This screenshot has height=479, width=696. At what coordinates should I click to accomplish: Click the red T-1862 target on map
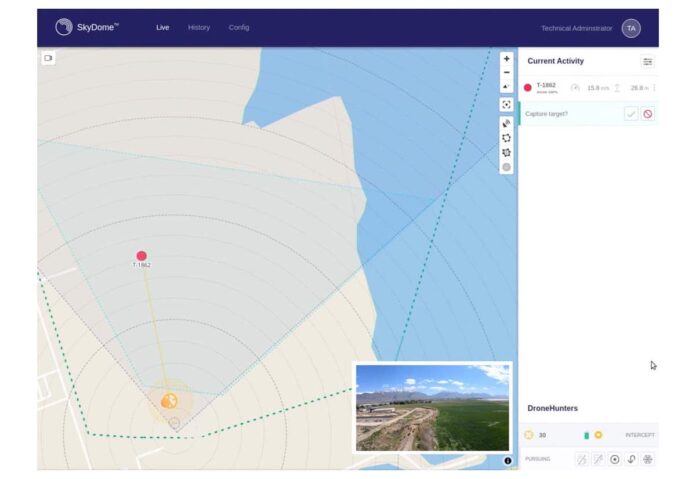pos(141,256)
